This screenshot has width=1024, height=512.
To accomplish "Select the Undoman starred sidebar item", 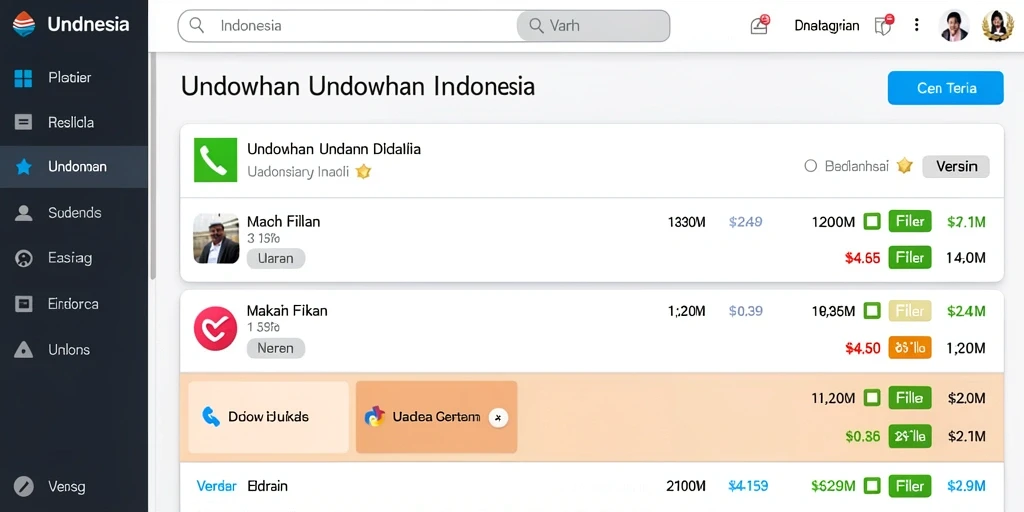I will click(x=74, y=167).
